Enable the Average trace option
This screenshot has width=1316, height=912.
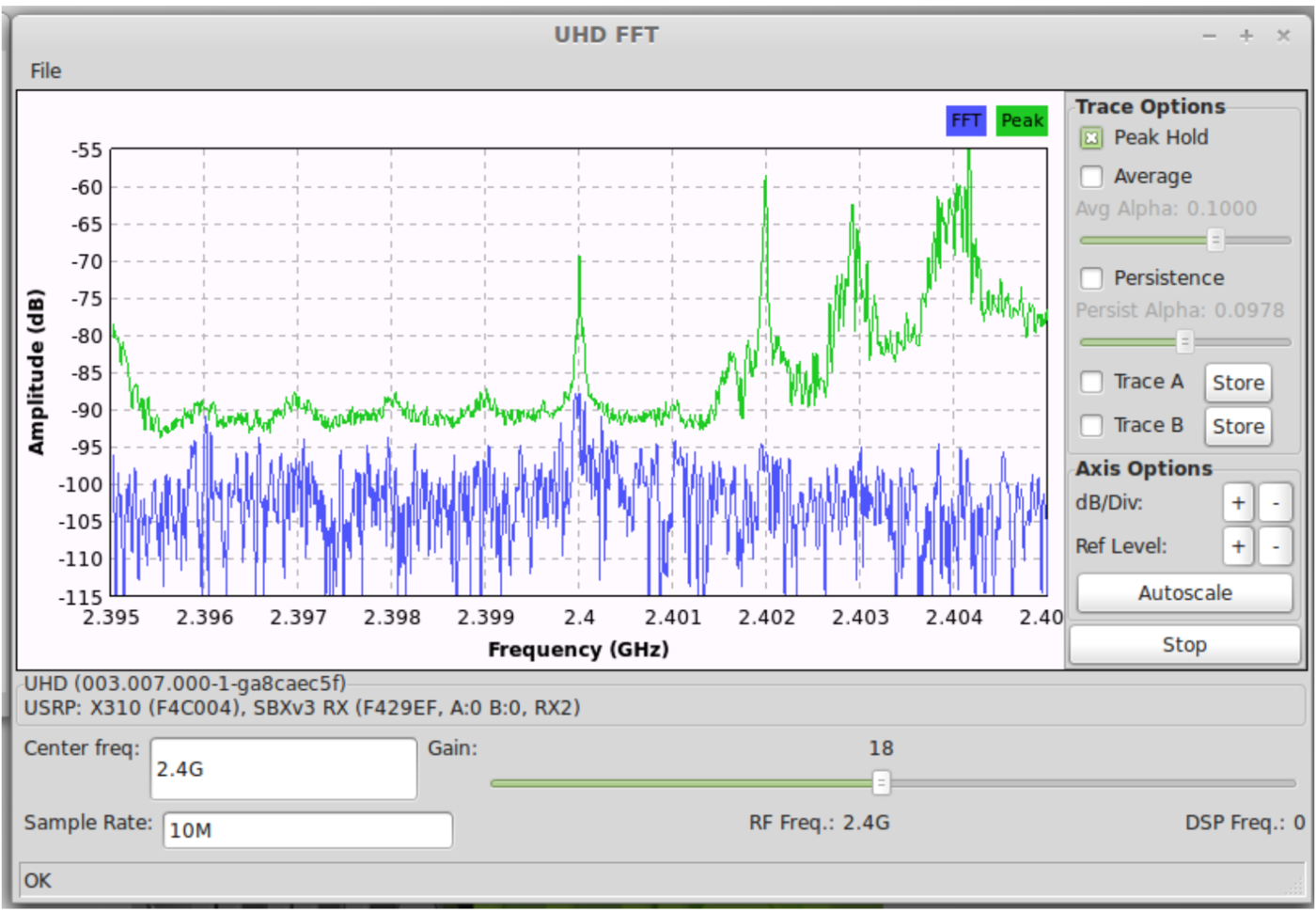1091,176
